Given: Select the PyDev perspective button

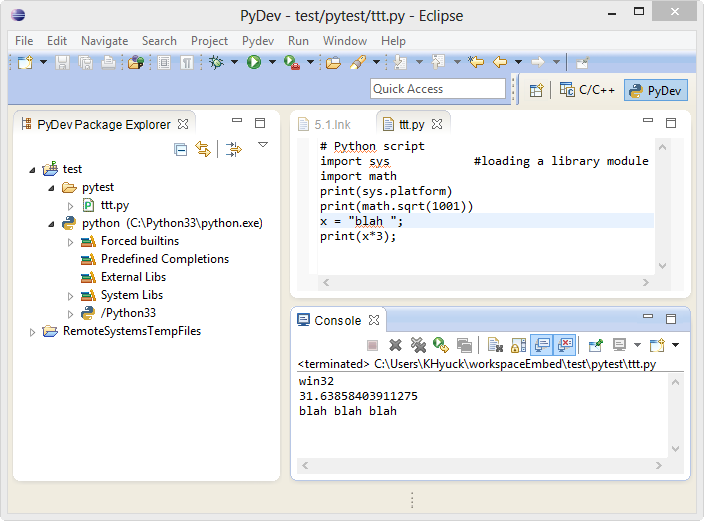Looking at the screenshot, I should (656, 90).
